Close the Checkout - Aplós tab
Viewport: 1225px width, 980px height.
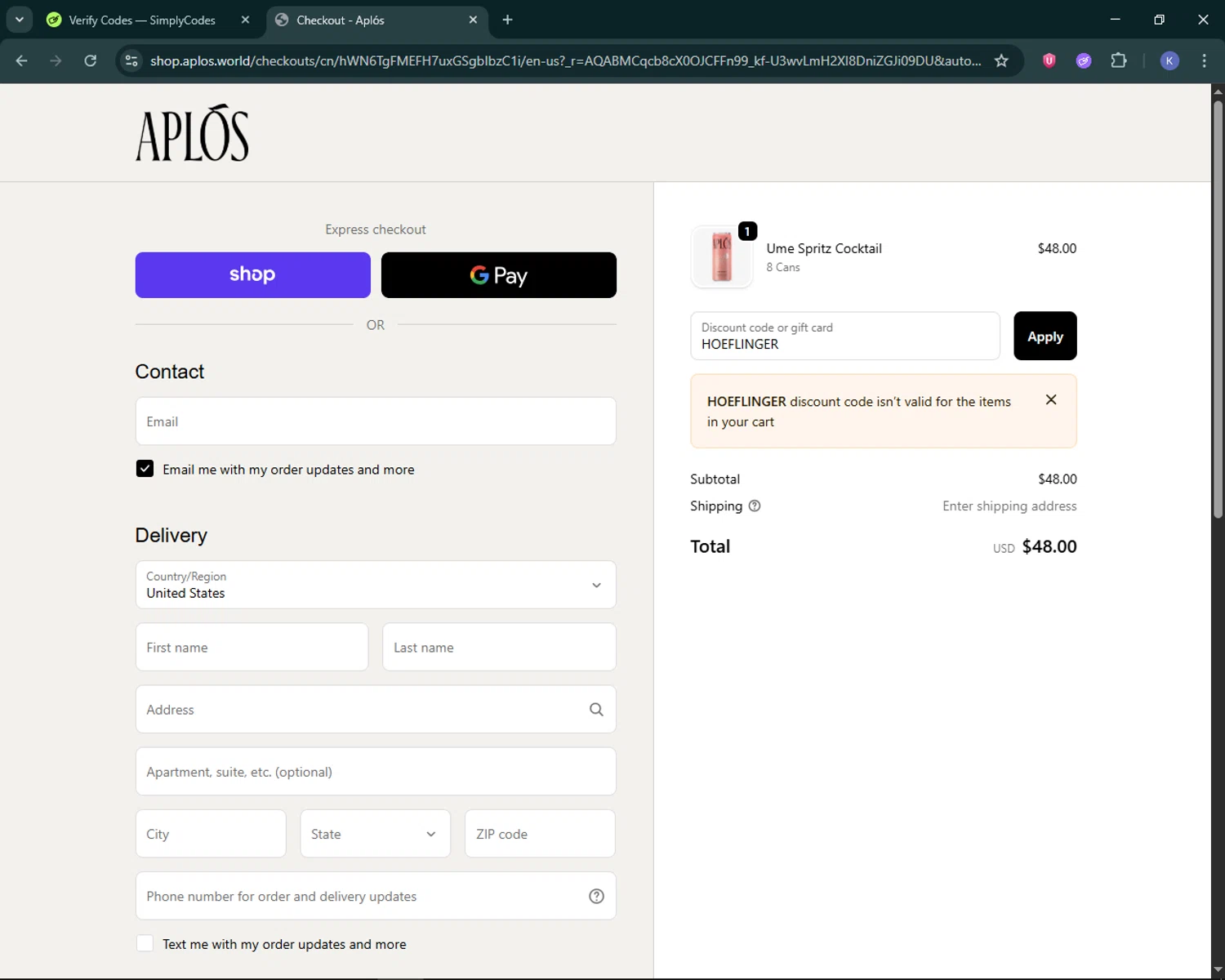[473, 20]
